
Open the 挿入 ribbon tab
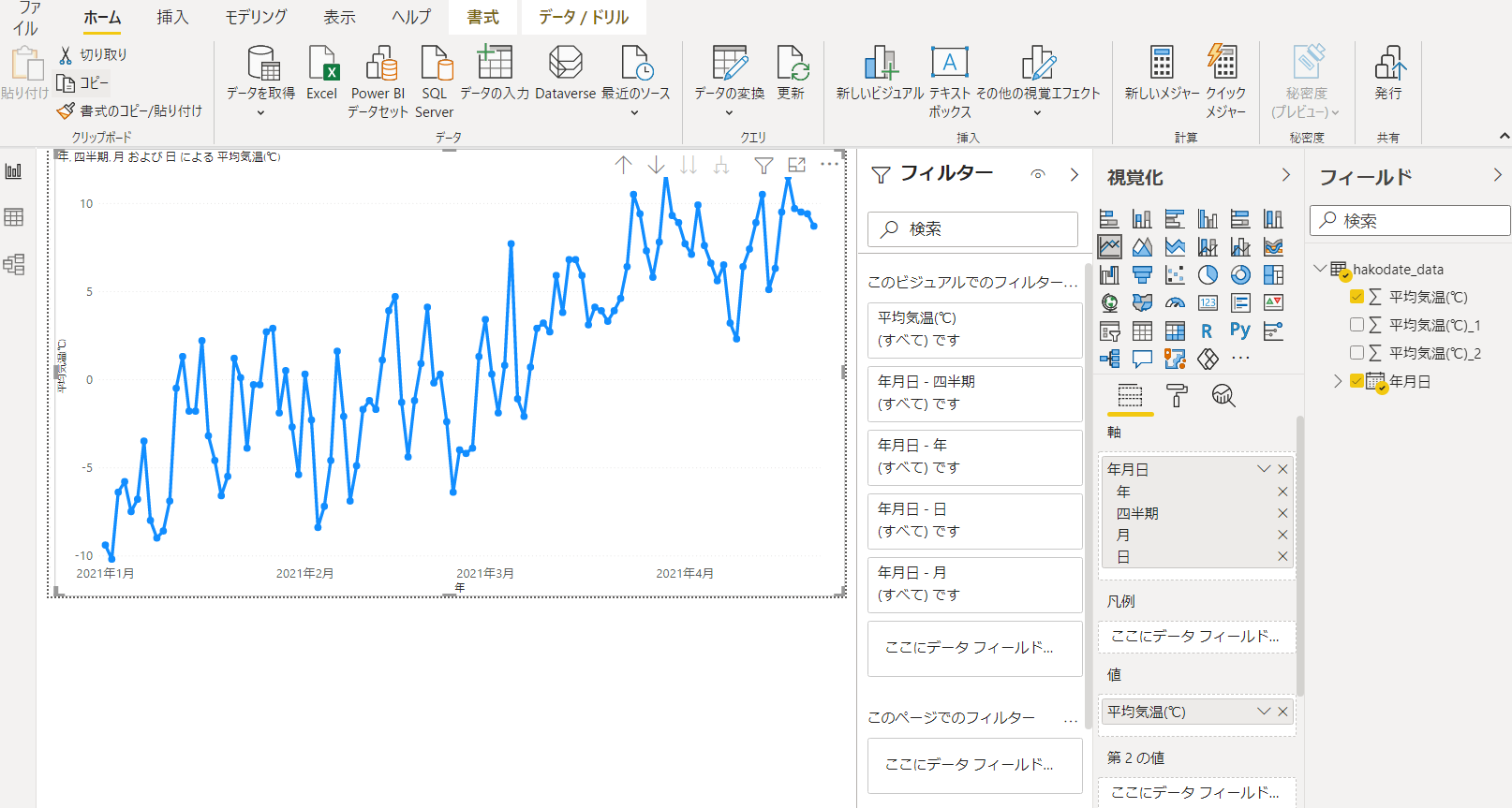172,18
